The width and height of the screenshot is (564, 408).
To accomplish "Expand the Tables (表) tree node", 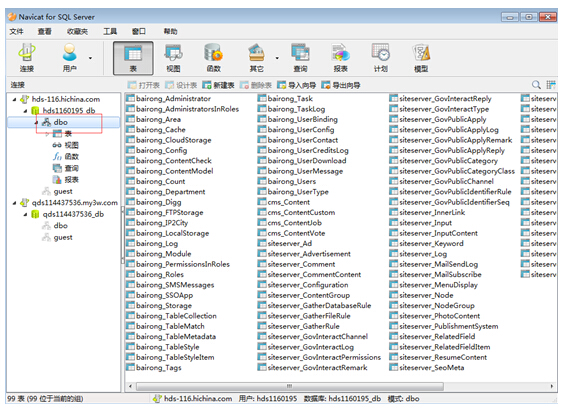I will coord(47,134).
